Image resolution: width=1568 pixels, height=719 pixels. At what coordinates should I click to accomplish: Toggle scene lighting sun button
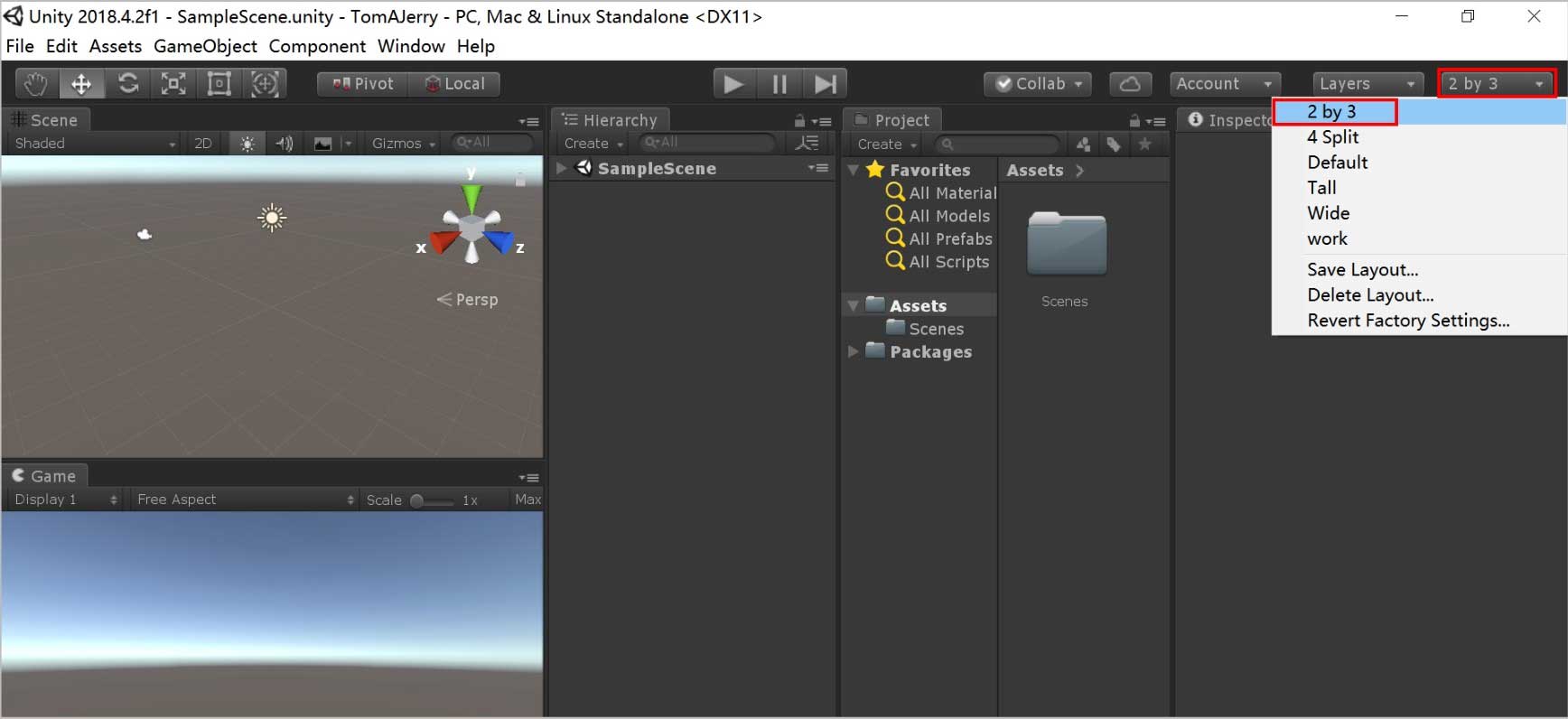click(x=247, y=144)
